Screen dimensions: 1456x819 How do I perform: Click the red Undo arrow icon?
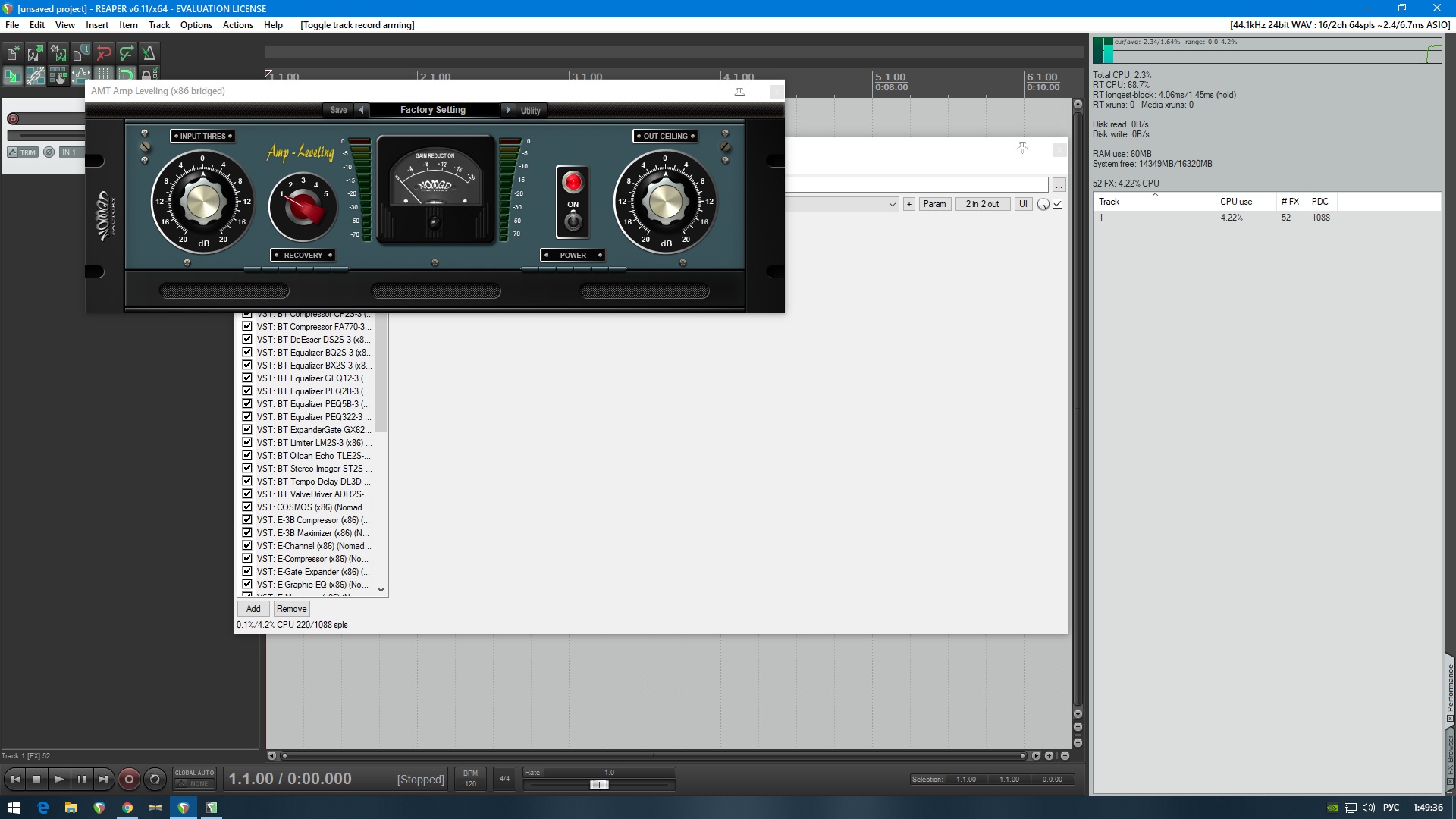point(104,53)
